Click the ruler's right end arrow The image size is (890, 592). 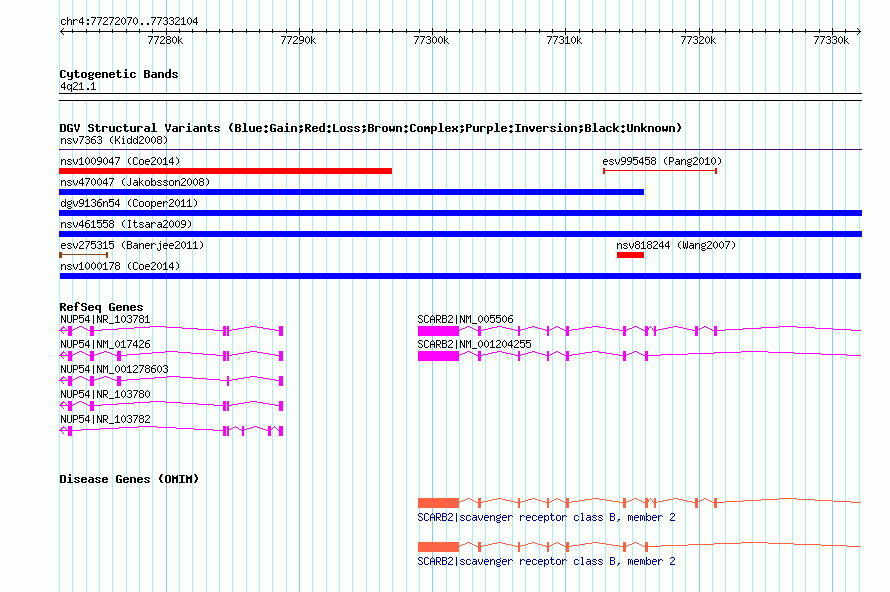click(x=859, y=32)
